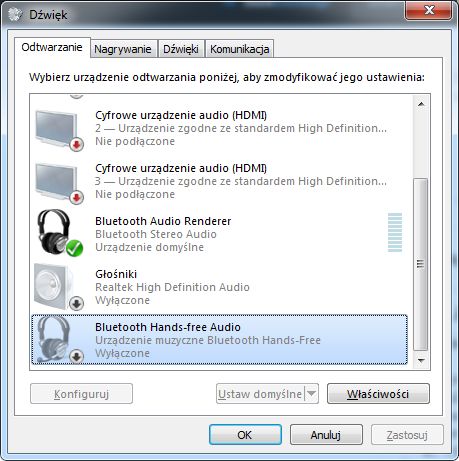Select the 'Głośniki' device name
459x461 pixels.
coord(116,274)
